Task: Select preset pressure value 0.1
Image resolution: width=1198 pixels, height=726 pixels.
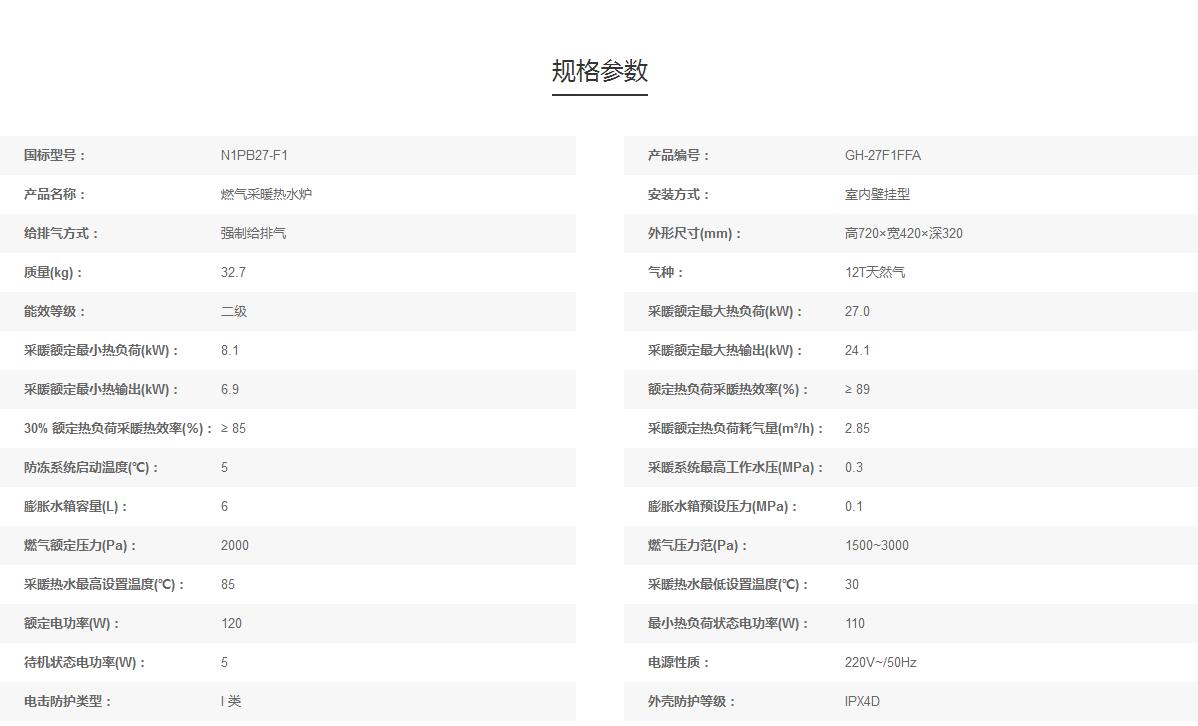Action: [x=853, y=506]
